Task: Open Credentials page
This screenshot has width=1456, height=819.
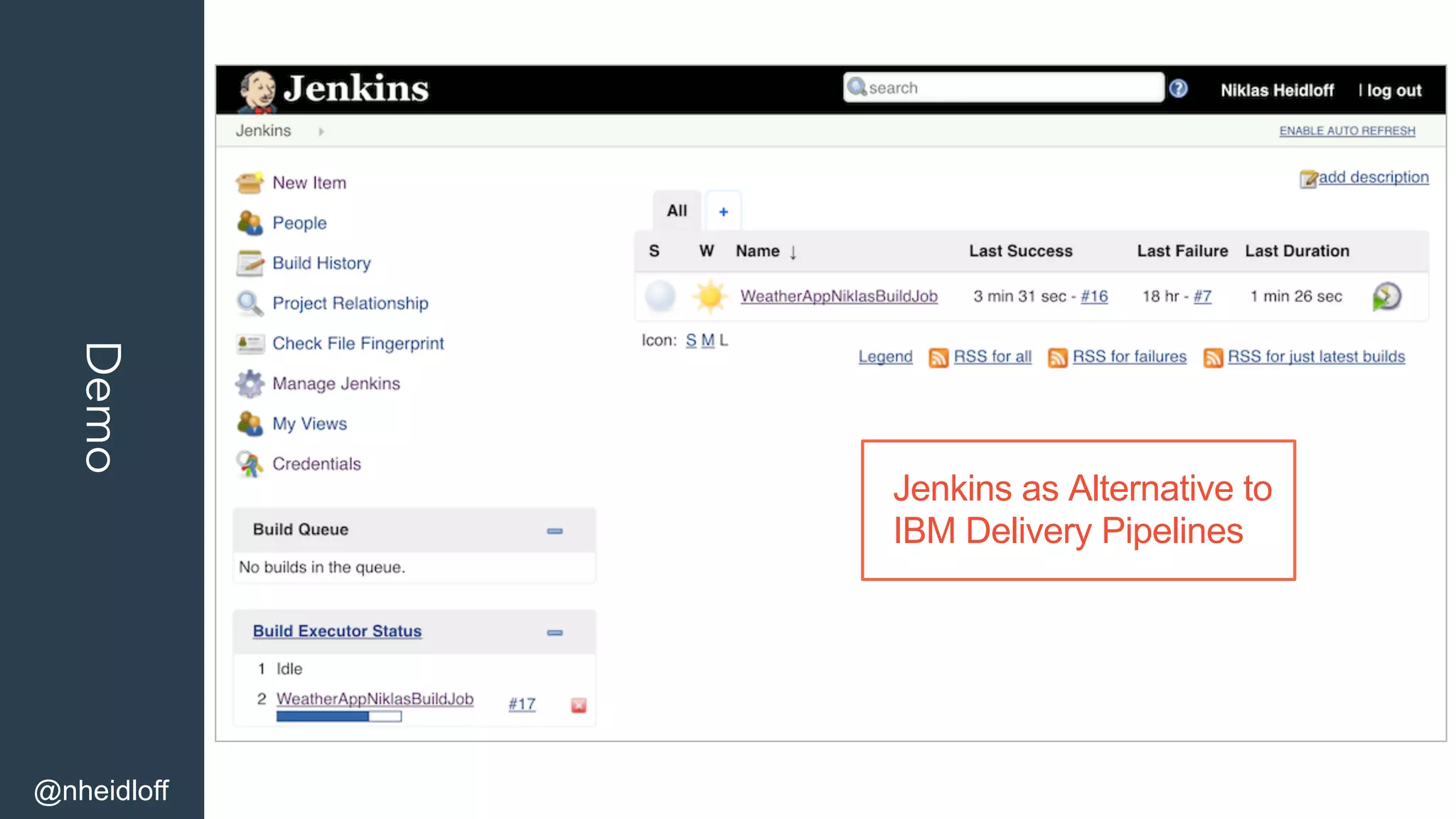Action: point(316,464)
